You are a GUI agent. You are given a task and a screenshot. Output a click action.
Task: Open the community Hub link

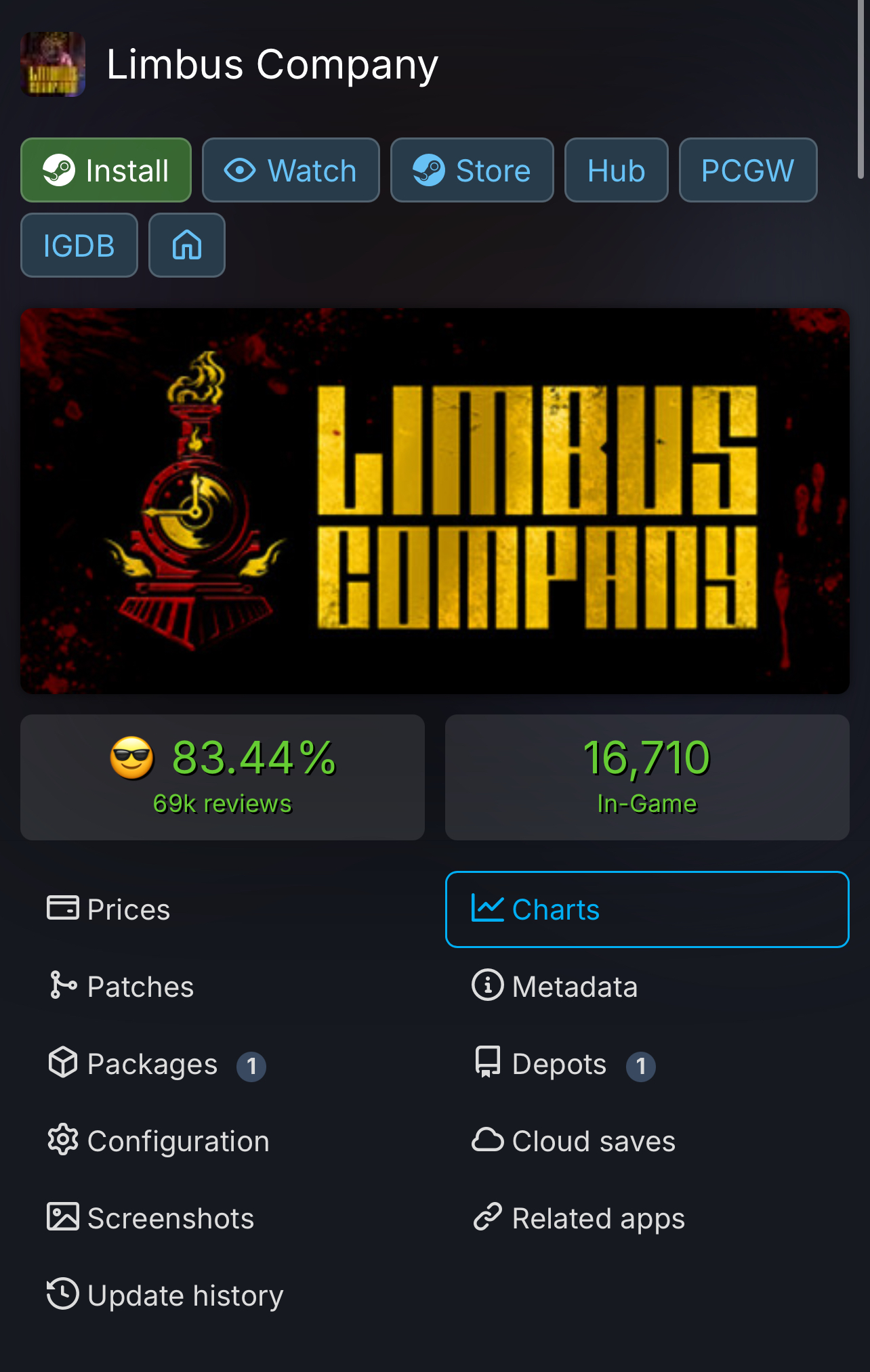click(x=617, y=170)
